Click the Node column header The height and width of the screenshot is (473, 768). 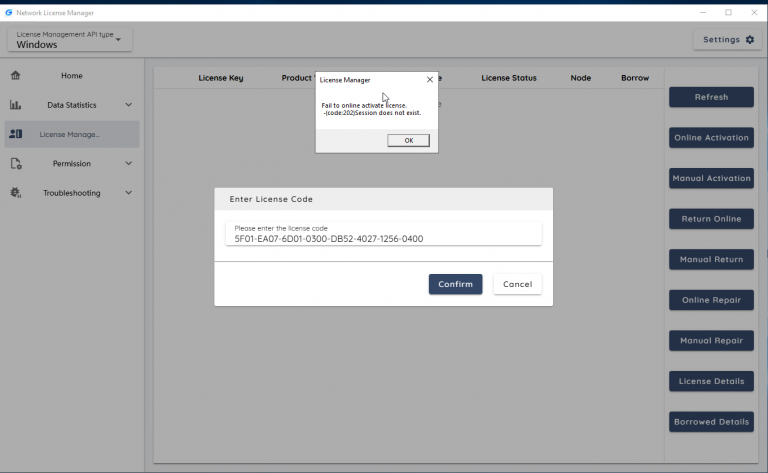click(580, 78)
